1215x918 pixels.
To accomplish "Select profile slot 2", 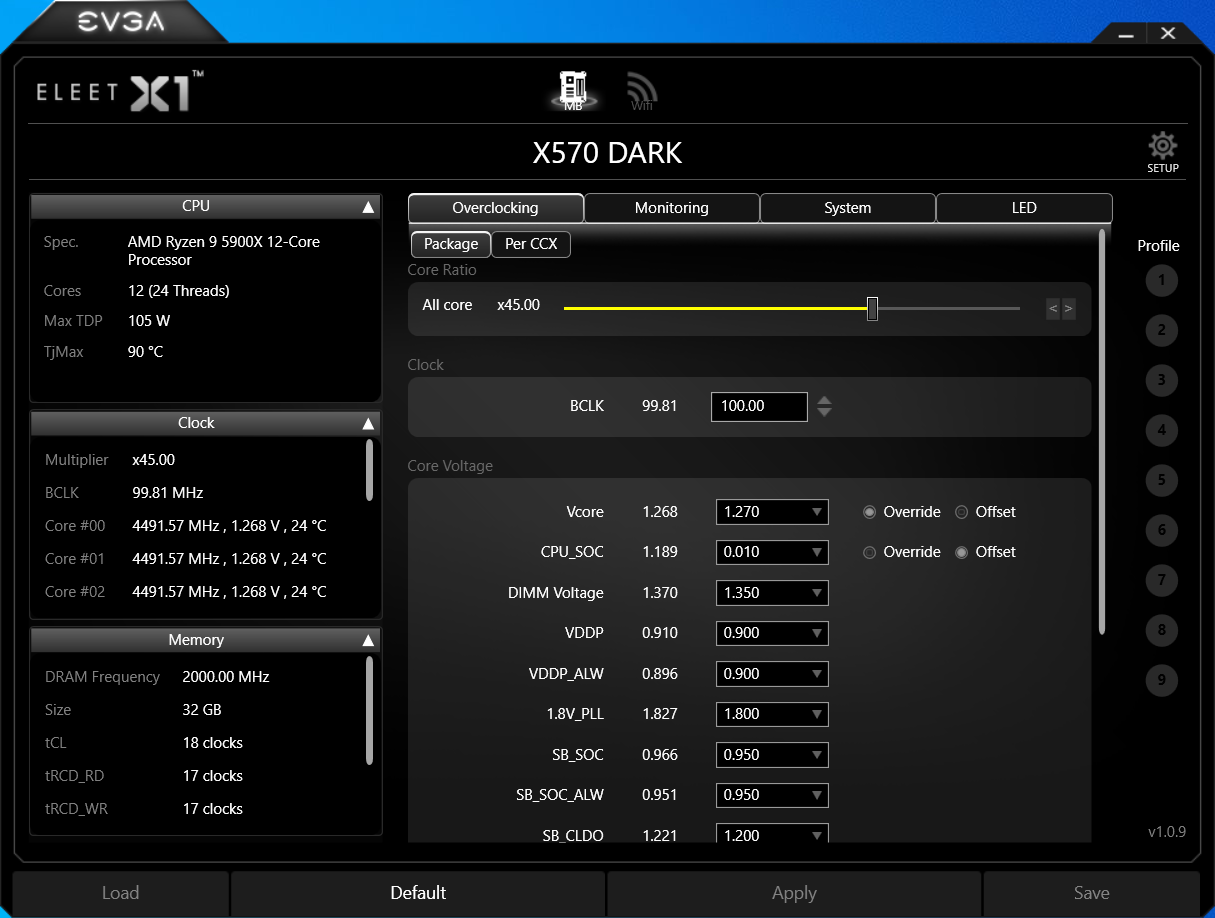I will [1161, 330].
